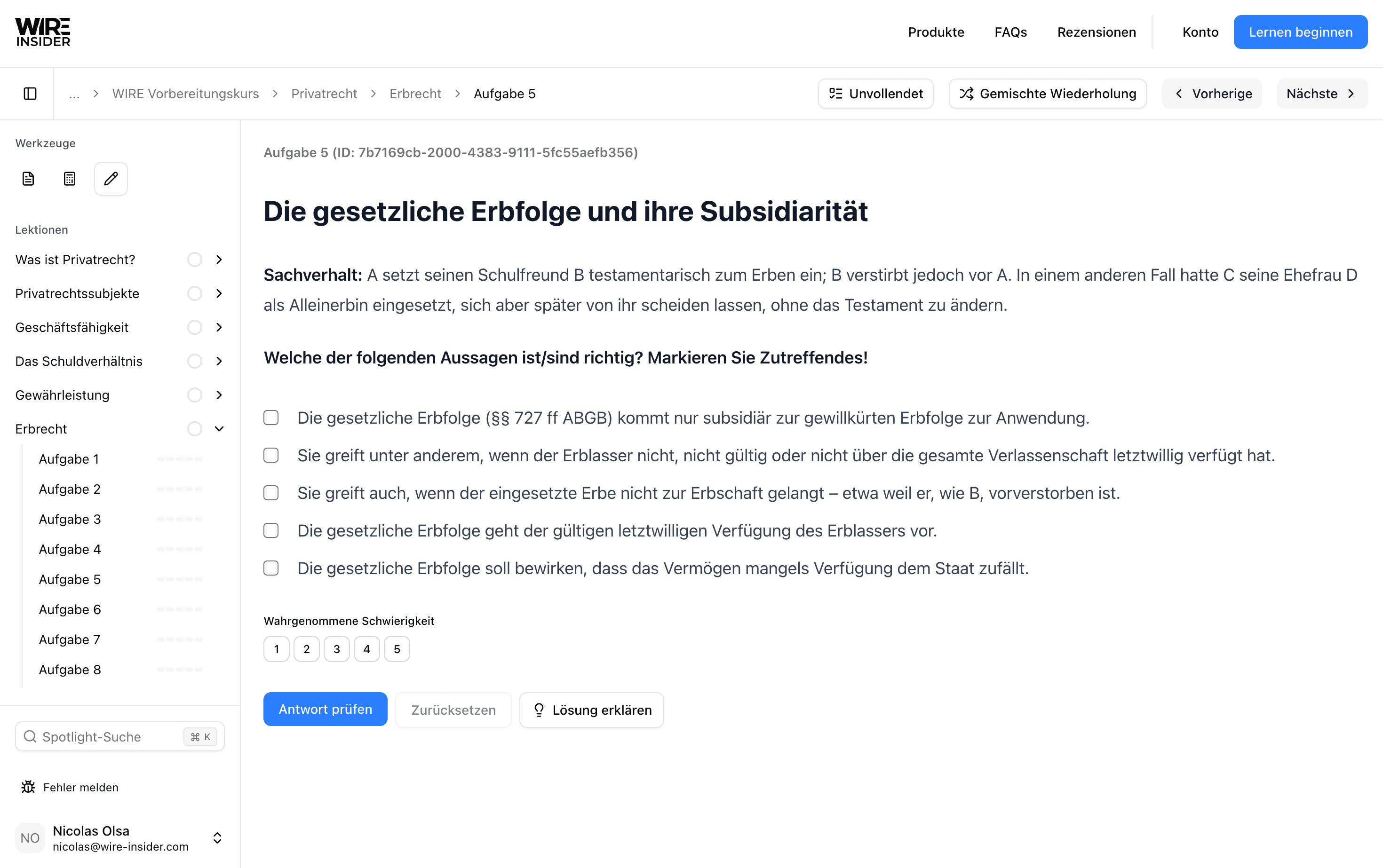Expand Was ist Privatrecht? lesson
This screenshot has width=1383, height=868.
tap(219, 260)
